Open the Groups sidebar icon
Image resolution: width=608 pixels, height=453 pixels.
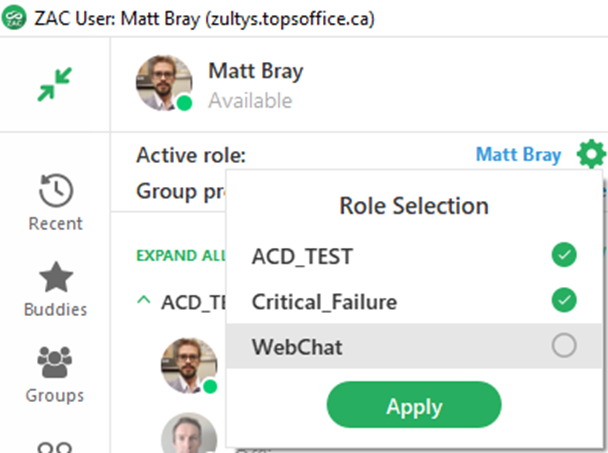(x=55, y=362)
